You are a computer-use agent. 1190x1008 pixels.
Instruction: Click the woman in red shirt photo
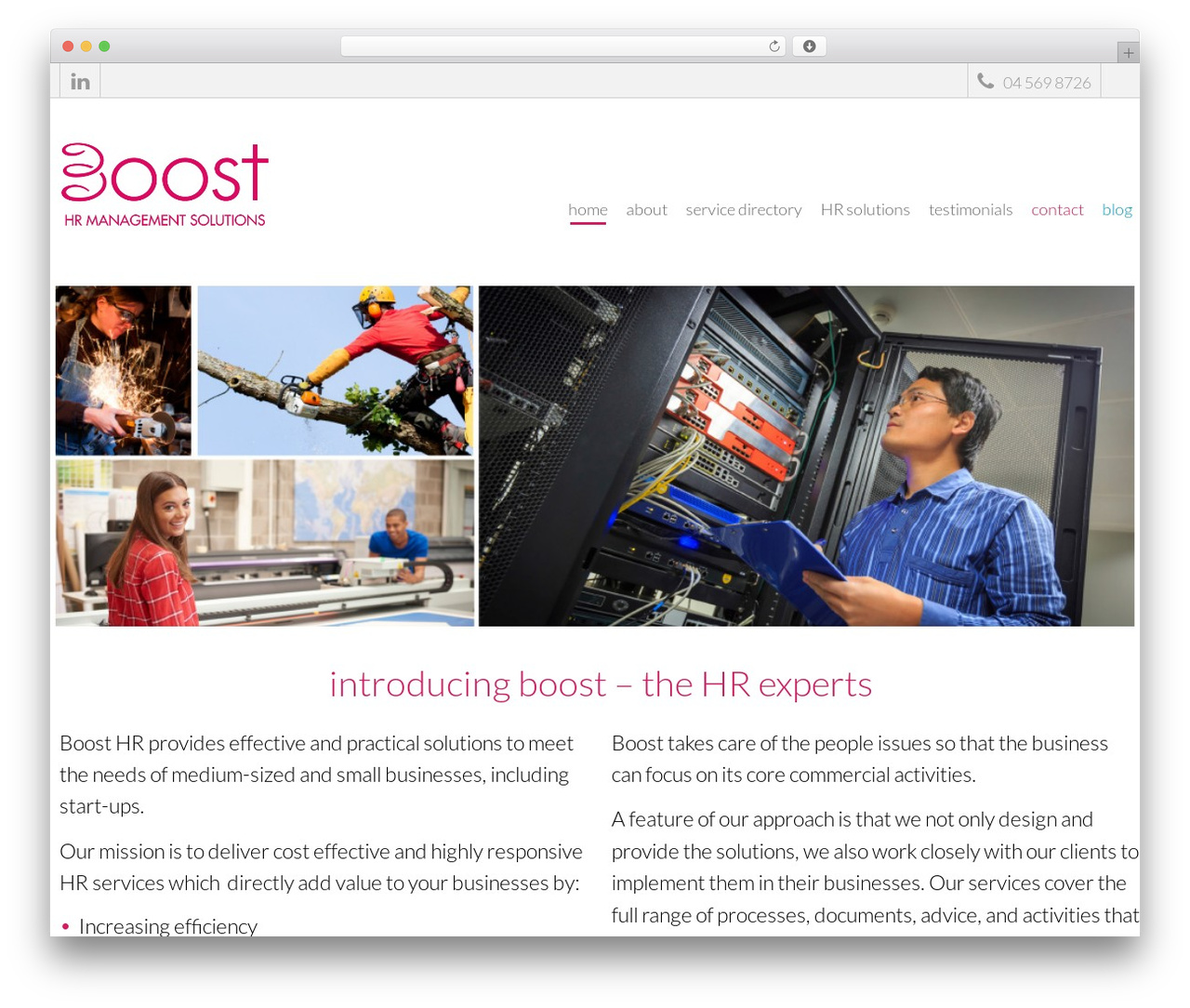tap(265, 542)
